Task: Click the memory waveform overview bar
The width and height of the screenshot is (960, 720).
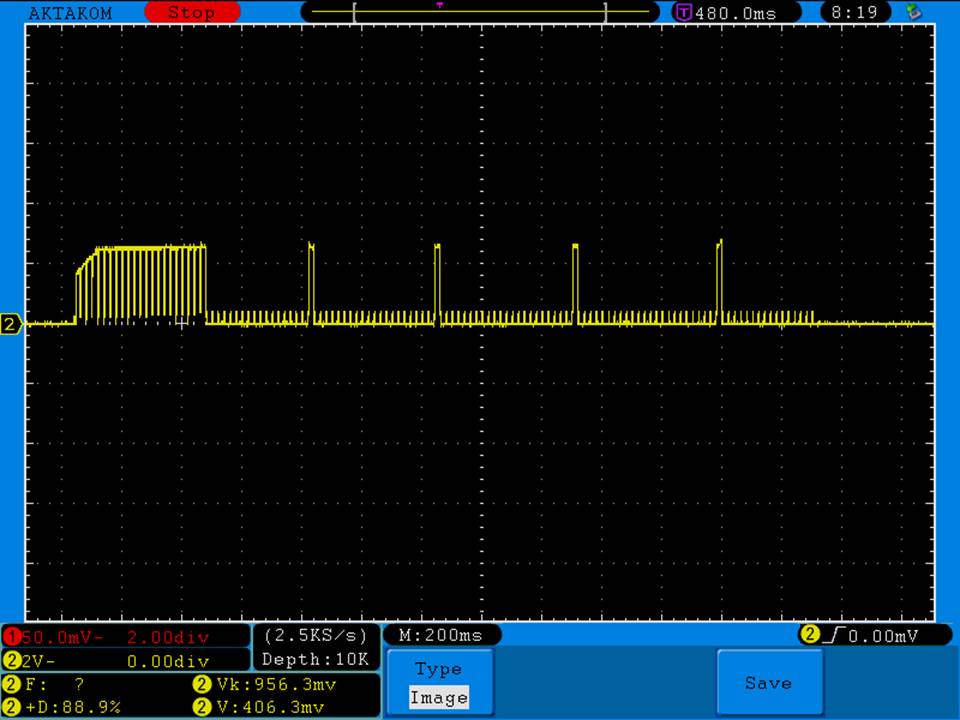Action: pyautogui.click(x=480, y=12)
